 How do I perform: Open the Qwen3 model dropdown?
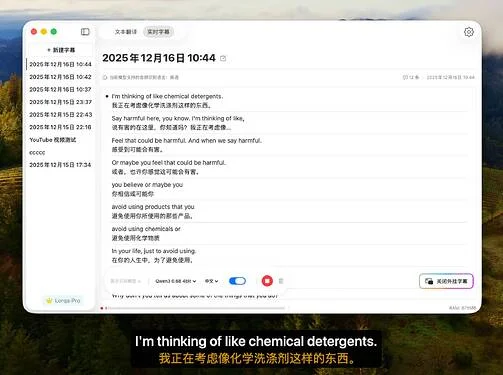point(175,281)
